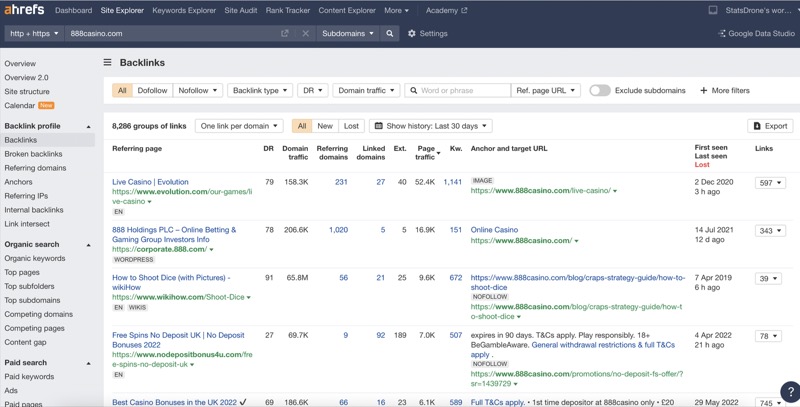Viewport: 800px width, 407px height.
Task: Collapse the Backlink profile section
Action: (x=89, y=126)
